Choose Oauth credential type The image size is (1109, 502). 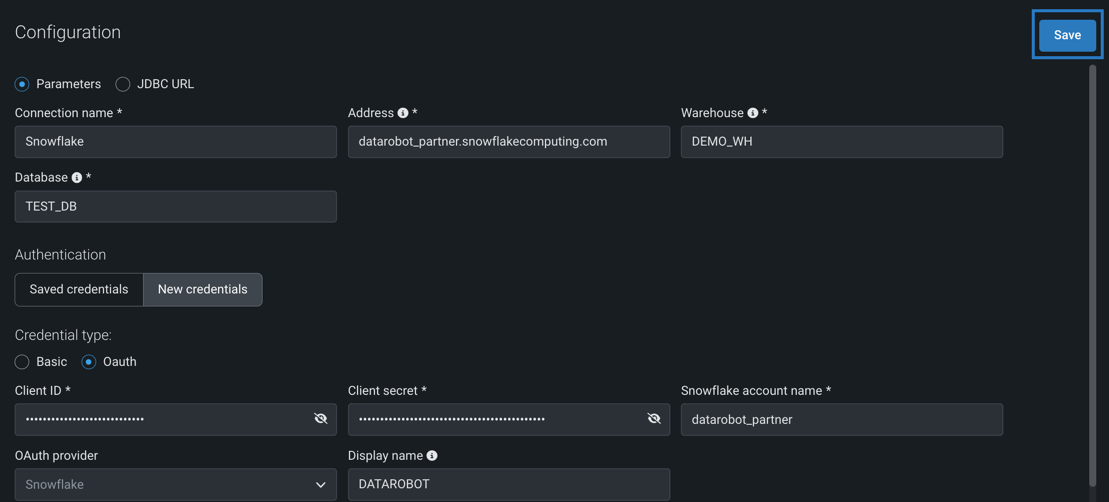(89, 362)
